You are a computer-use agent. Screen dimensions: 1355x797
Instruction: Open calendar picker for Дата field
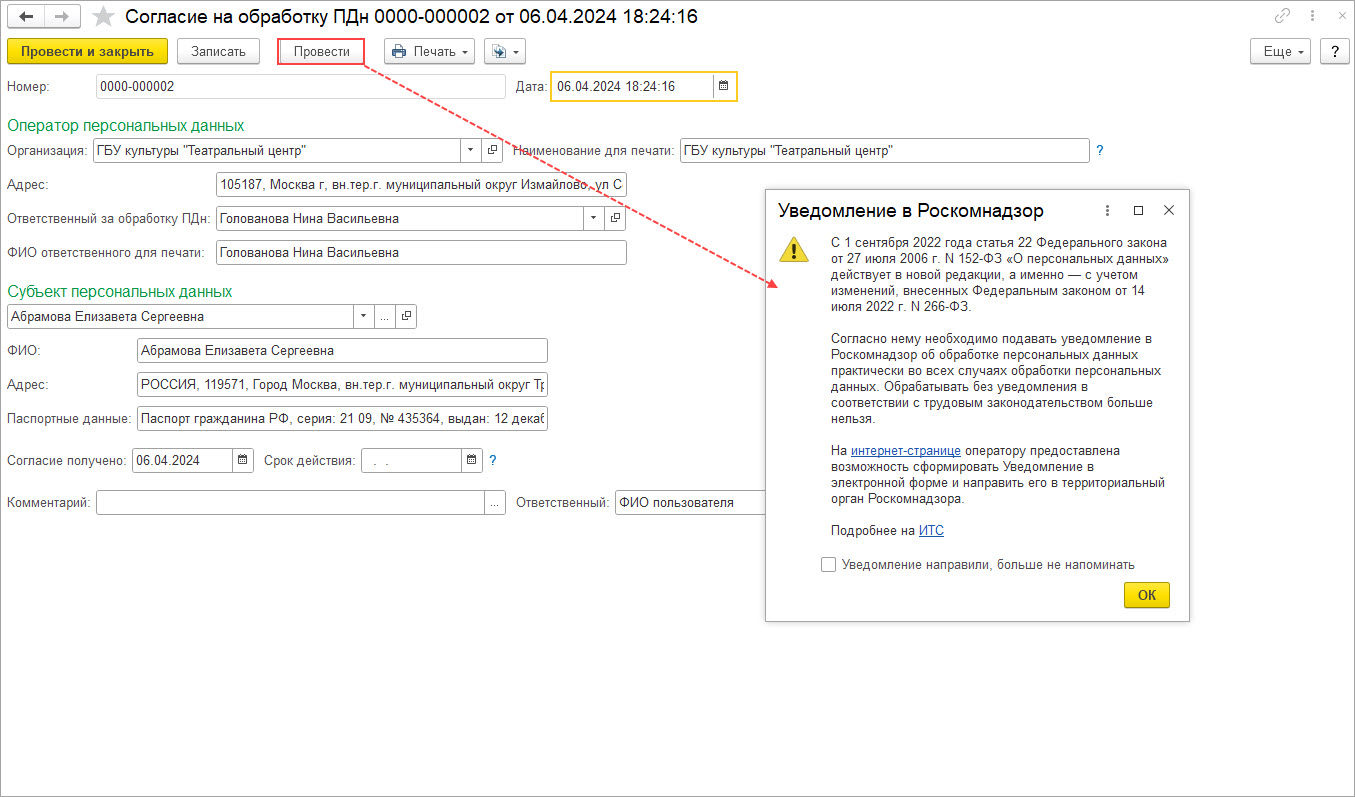coord(722,87)
